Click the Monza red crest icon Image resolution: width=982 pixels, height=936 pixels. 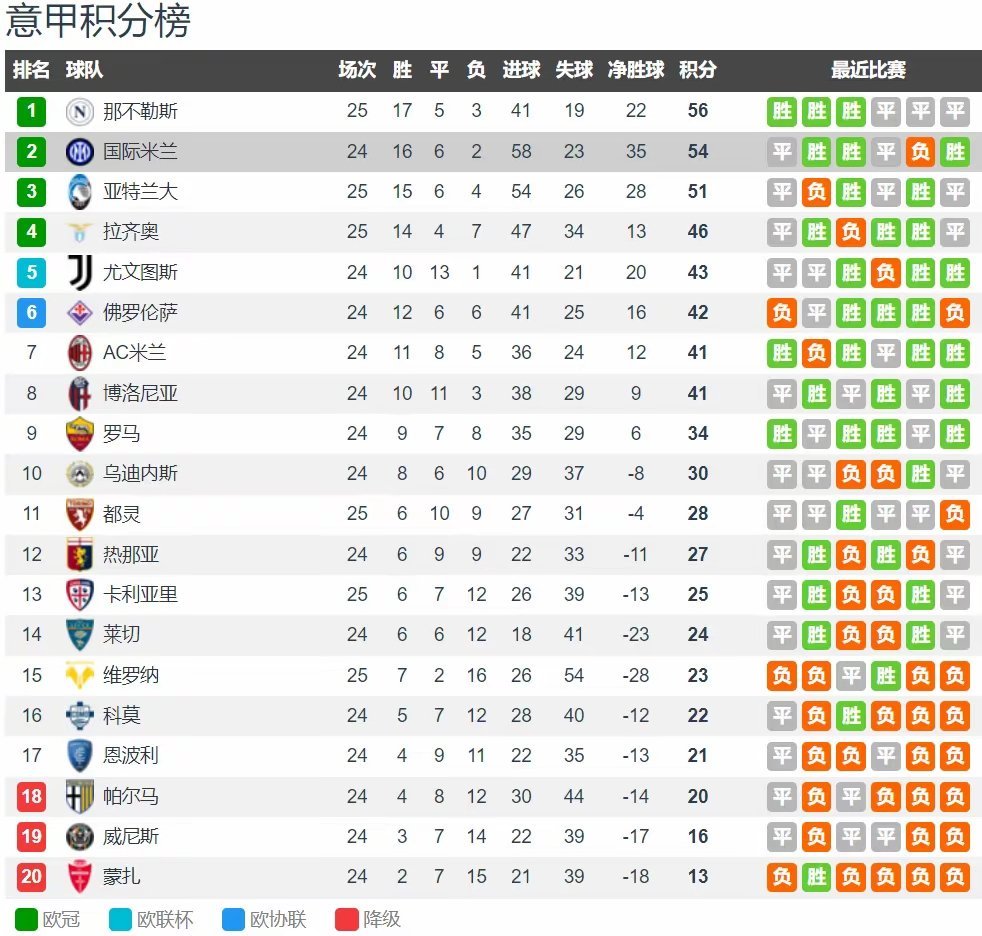click(x=80, y=877)
